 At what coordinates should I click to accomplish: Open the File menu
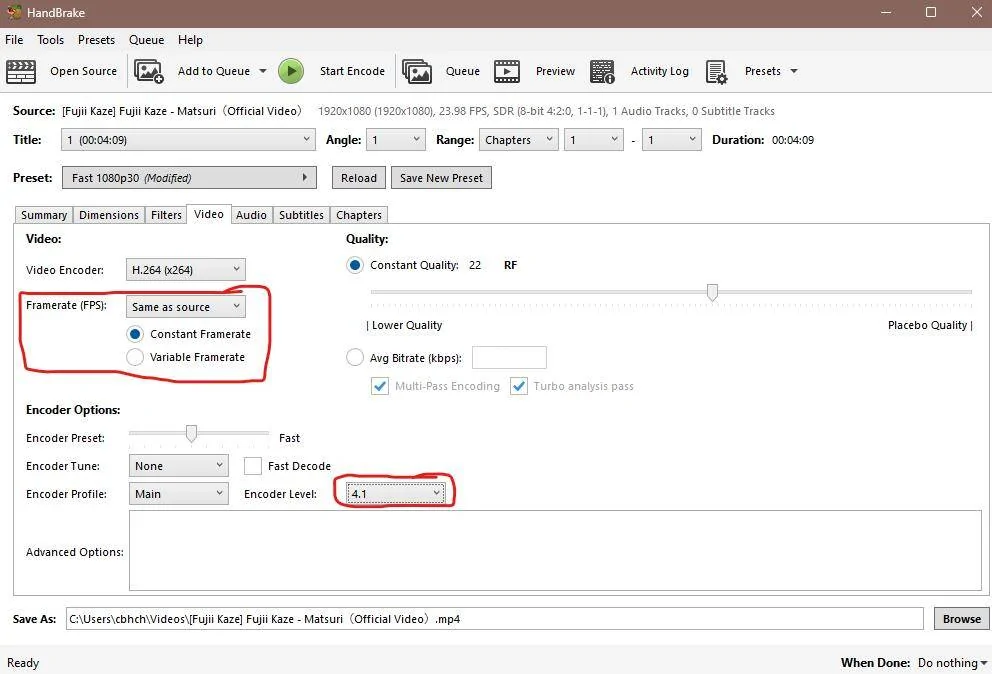(14, 40)
